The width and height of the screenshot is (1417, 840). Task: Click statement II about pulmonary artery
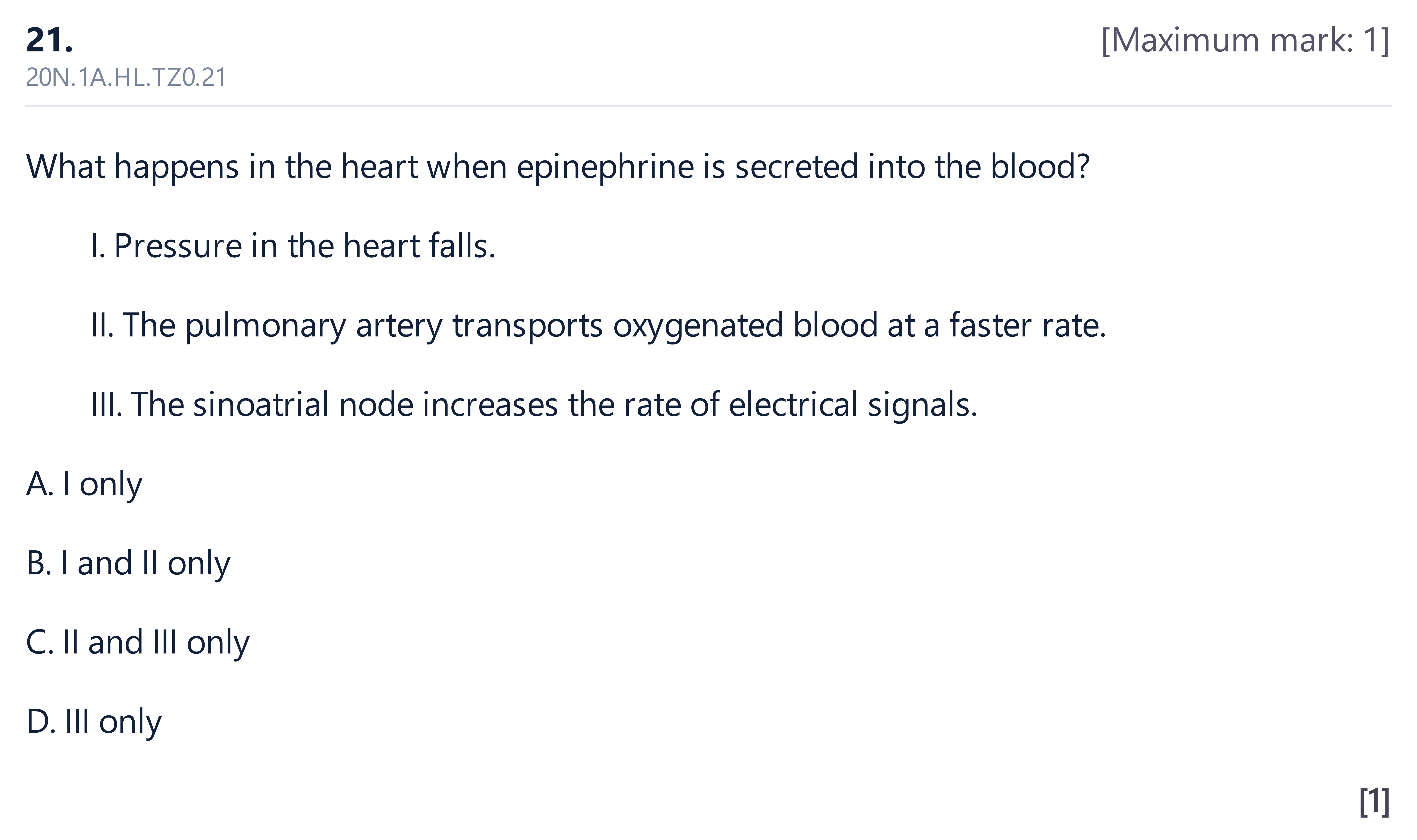pos(598,326)
